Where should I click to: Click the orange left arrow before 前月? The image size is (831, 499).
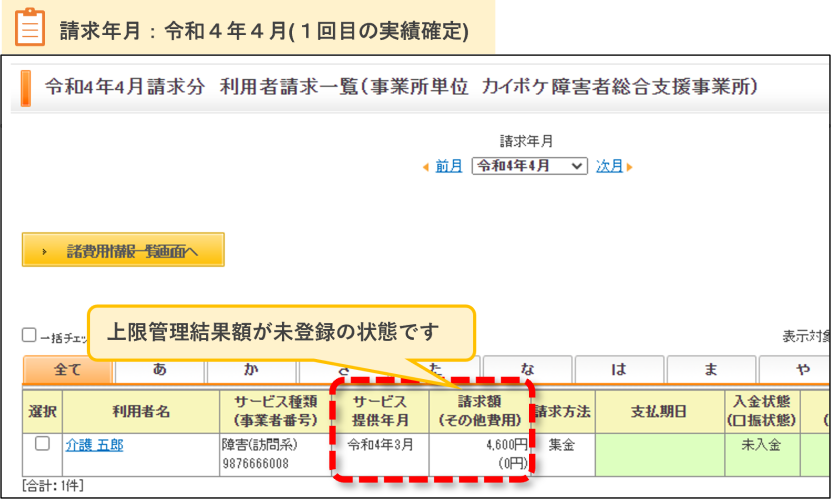pos(426,167)
